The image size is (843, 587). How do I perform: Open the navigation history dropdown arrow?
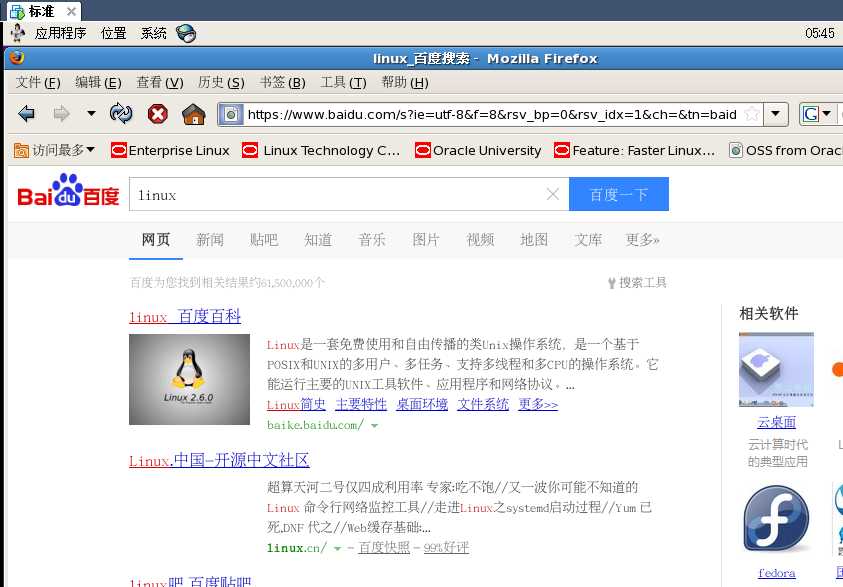click(x=91, y=114)
